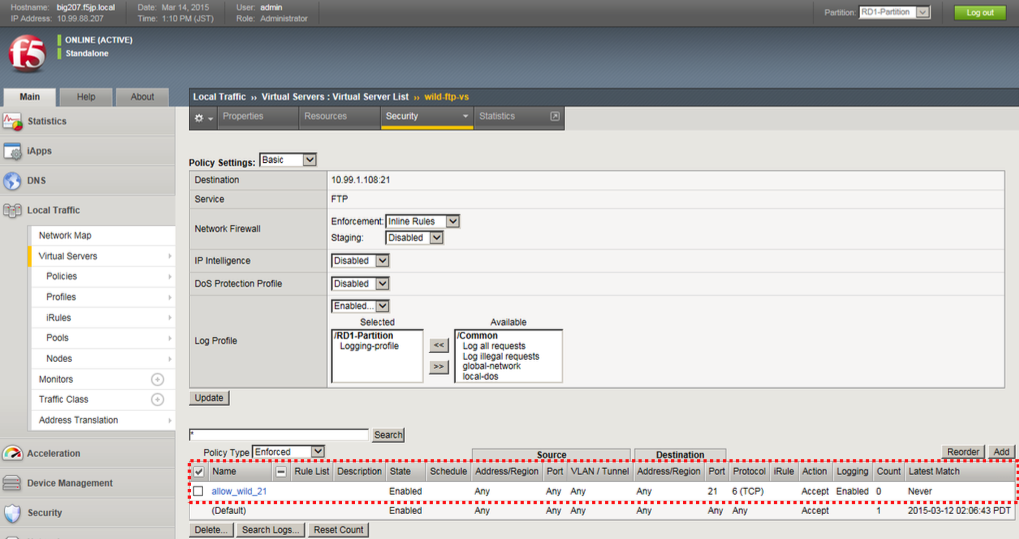Click the plus icon next to Traffic Class
The image size is (1019, 539).
157,400
